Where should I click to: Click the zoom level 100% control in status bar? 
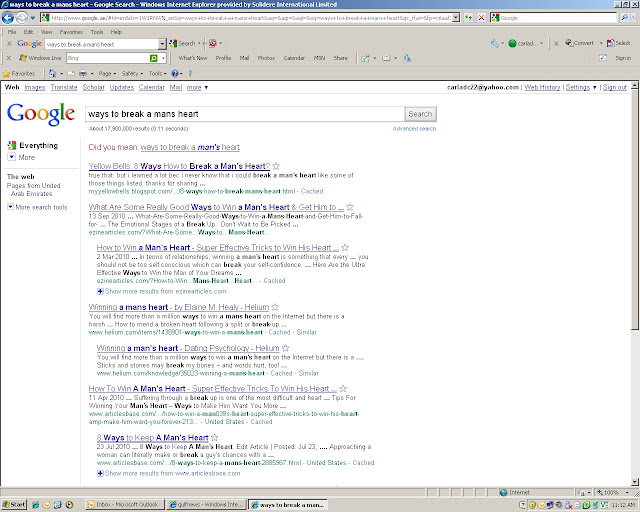point(613,492)
